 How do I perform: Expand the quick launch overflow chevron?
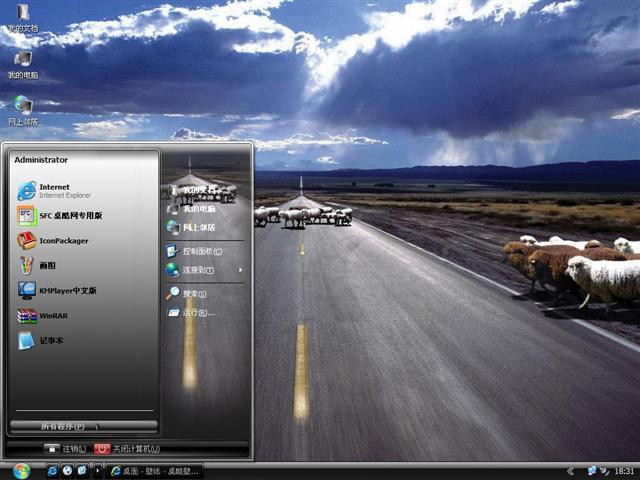pyautogui.click(x=98, y=471)
